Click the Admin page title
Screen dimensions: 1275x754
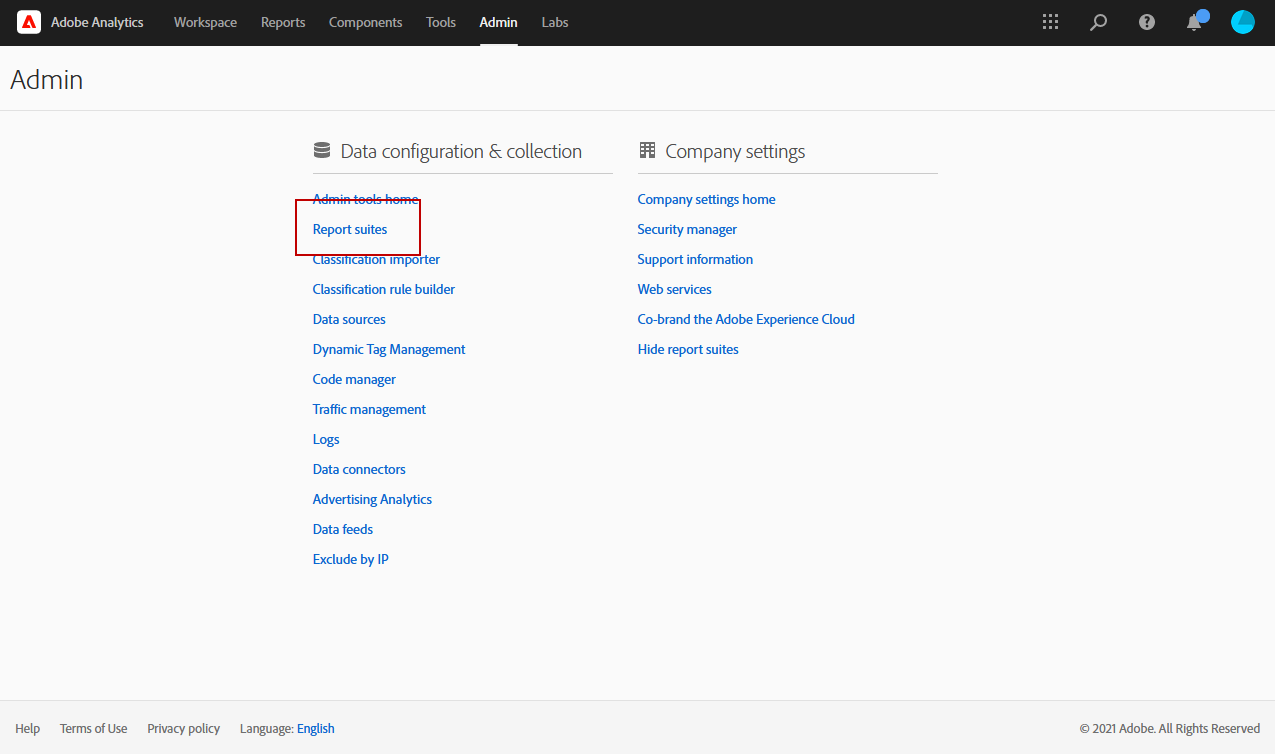pyautogui.click(x=47, y=80)
